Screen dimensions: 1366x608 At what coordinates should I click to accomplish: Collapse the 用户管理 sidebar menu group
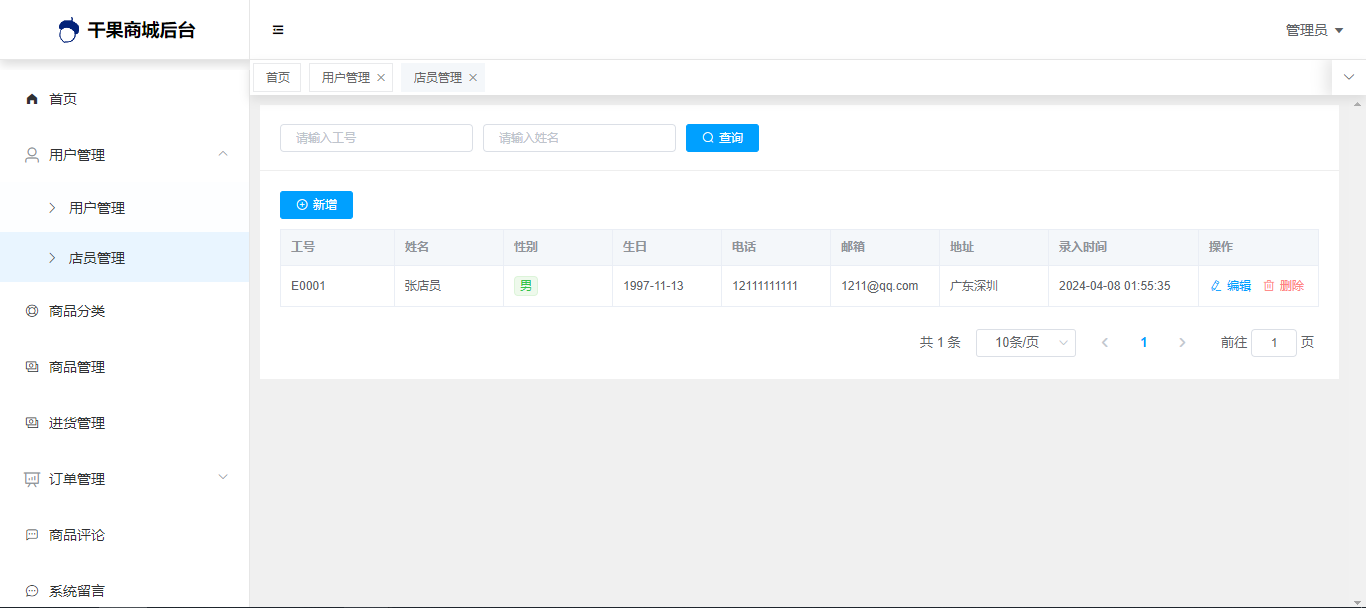tap(223, 154)
